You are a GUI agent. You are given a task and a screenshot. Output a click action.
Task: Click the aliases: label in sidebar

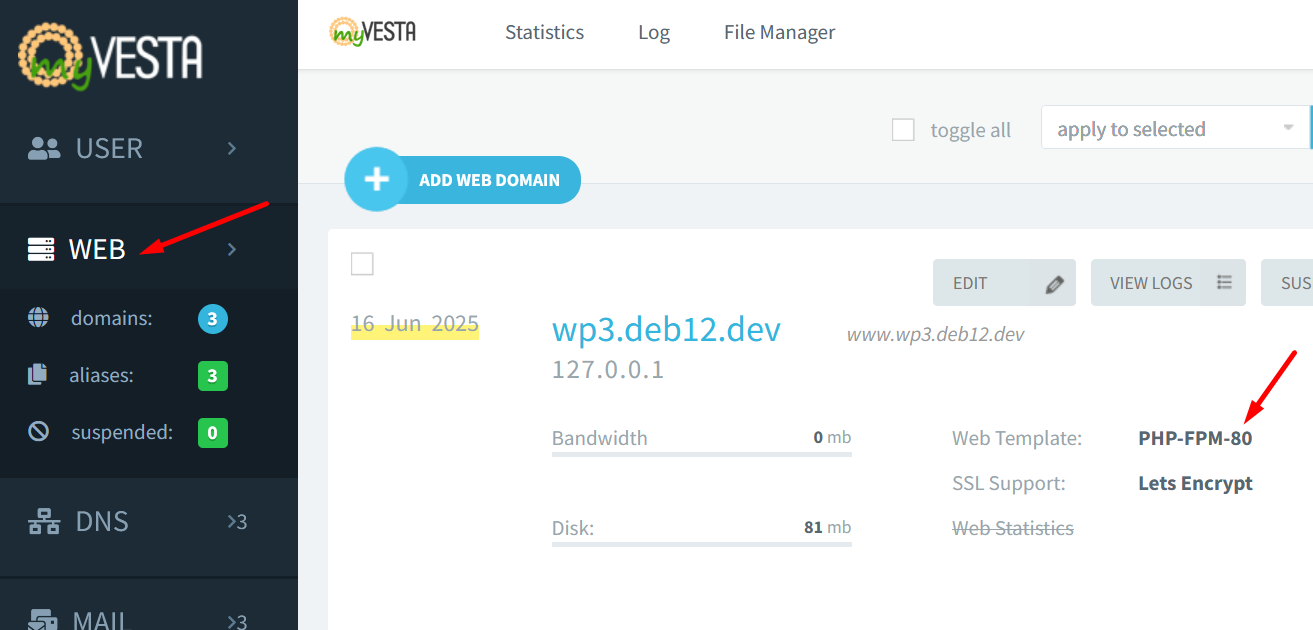(x=102, y=376)
